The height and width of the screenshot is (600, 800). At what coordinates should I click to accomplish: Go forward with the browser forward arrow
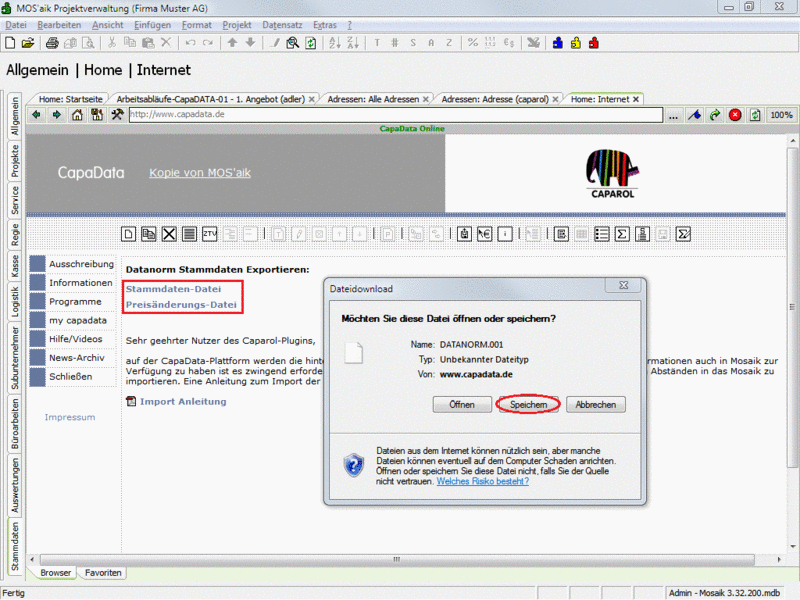pyautogui.click(x=57, y=115)
